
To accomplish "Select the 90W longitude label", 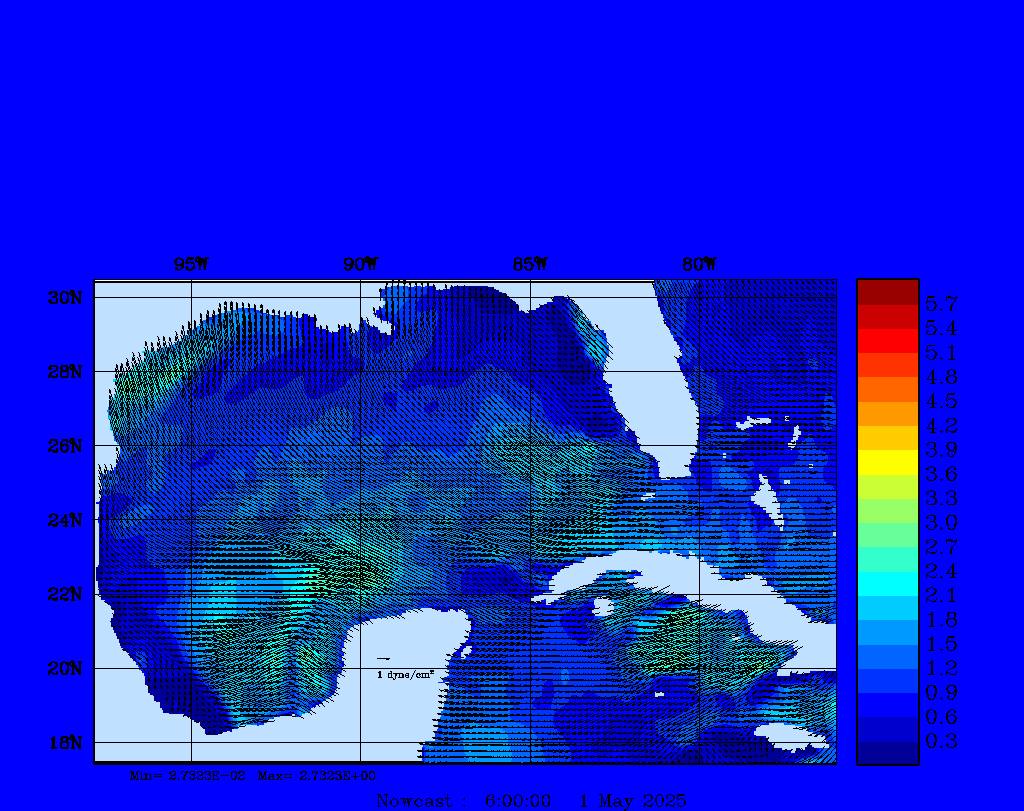I will tap(361, 265).
